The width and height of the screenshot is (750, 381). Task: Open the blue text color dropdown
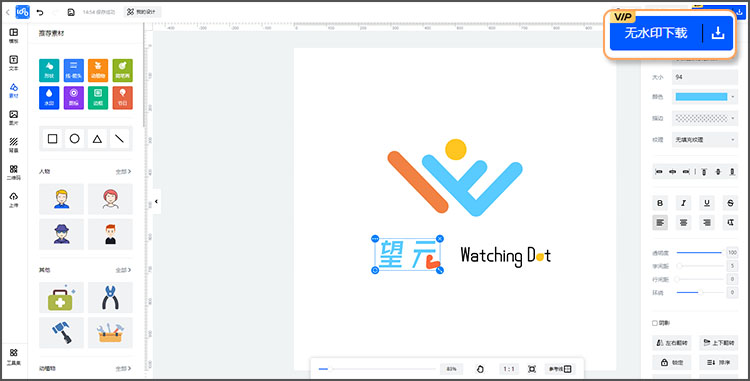click(x=705, y=97)
